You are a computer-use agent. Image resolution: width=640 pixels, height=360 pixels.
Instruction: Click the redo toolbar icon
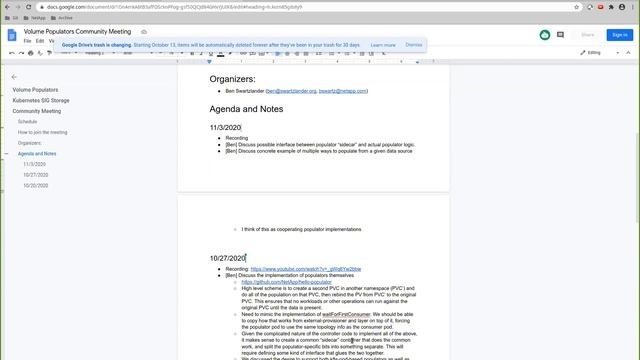point(21,53)
